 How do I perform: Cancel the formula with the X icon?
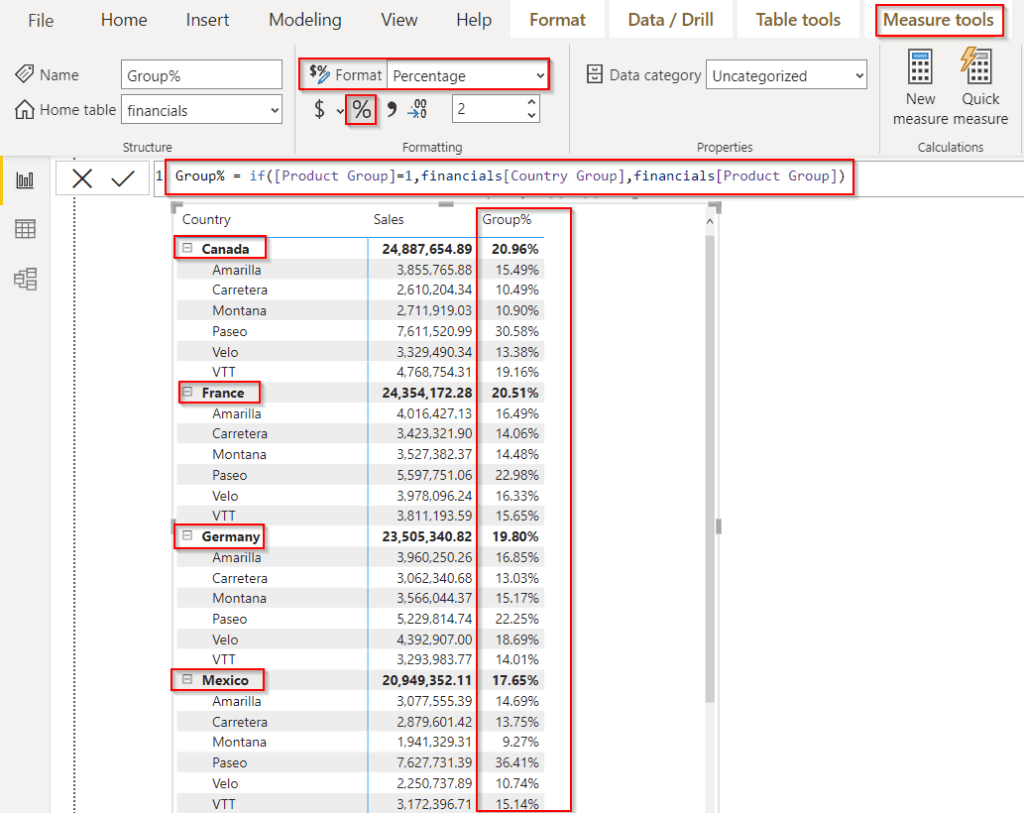(x=82, y=178)
